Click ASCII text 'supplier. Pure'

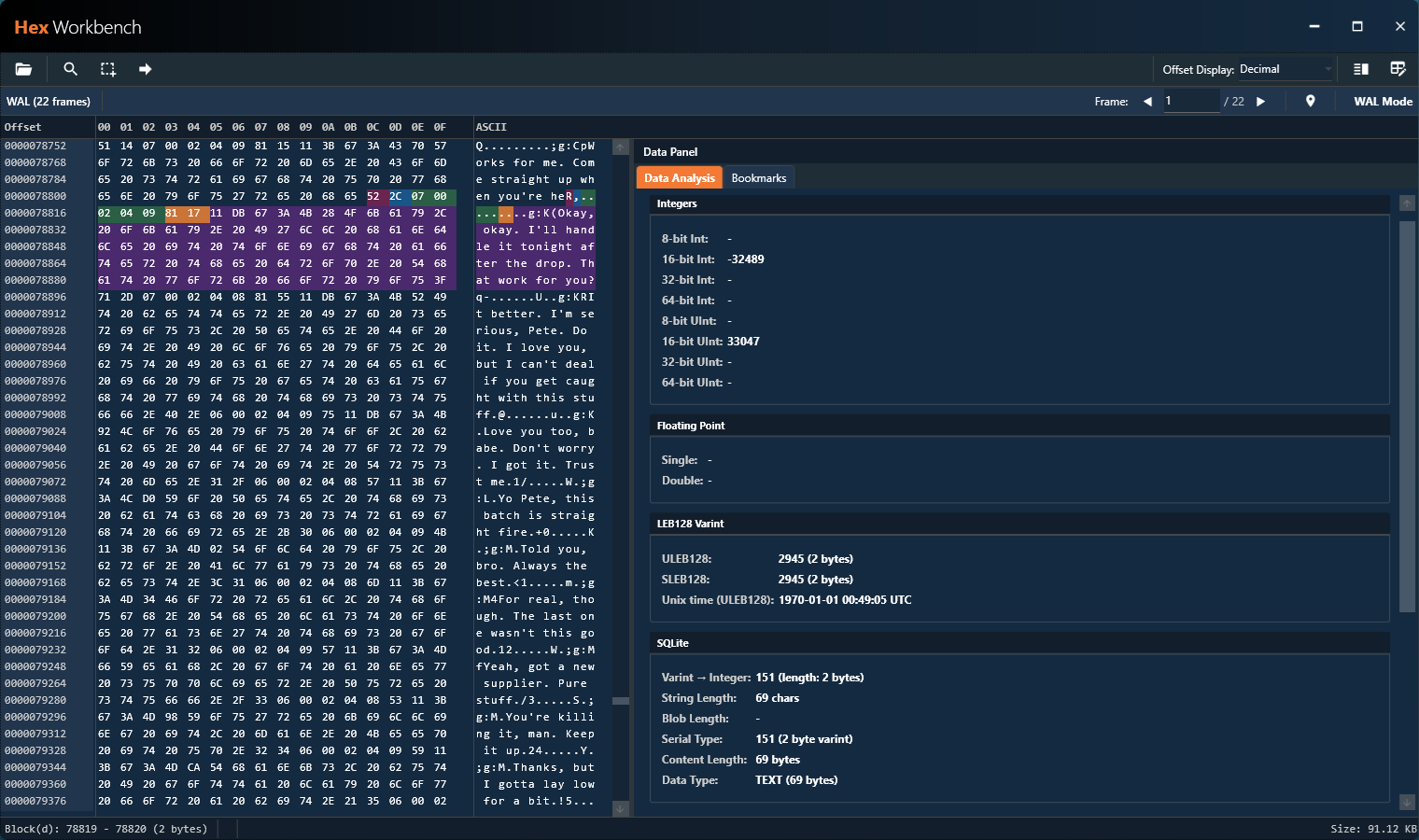[535, 683]
